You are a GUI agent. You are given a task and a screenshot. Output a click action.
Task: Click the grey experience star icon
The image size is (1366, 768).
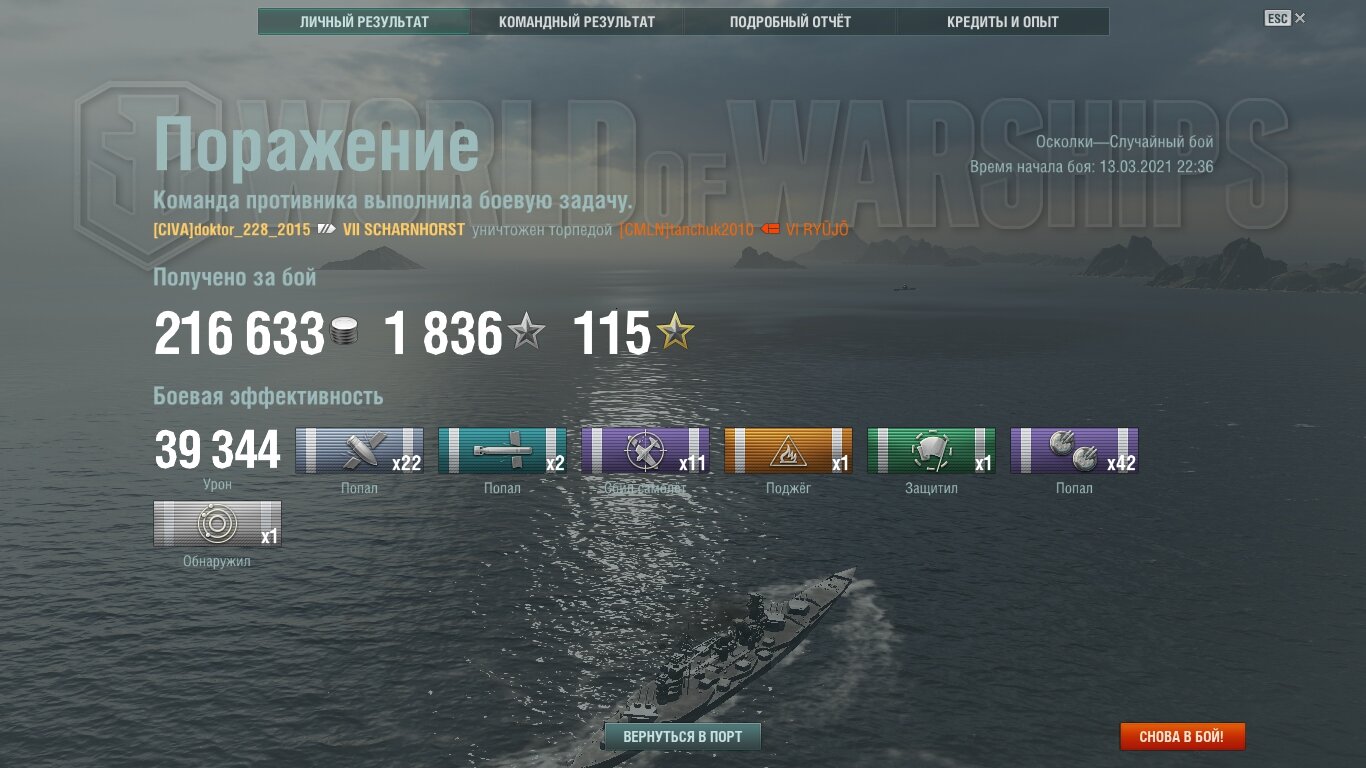(526, 331)
